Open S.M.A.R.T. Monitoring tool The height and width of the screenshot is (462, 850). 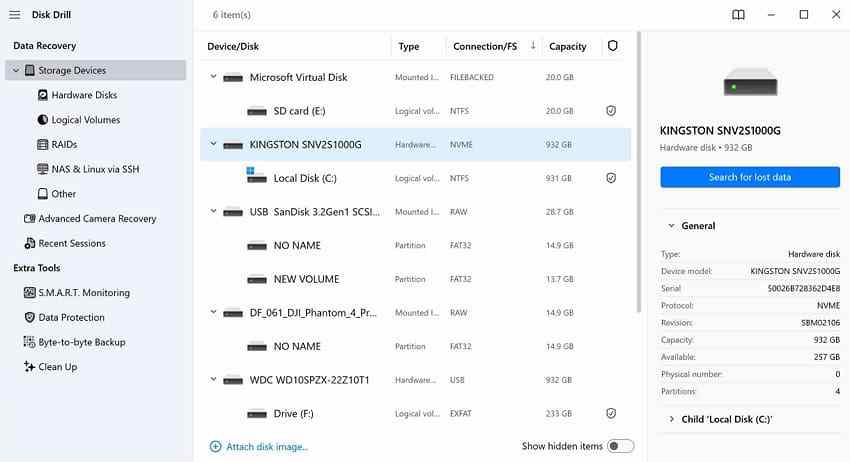coord(84,293)
